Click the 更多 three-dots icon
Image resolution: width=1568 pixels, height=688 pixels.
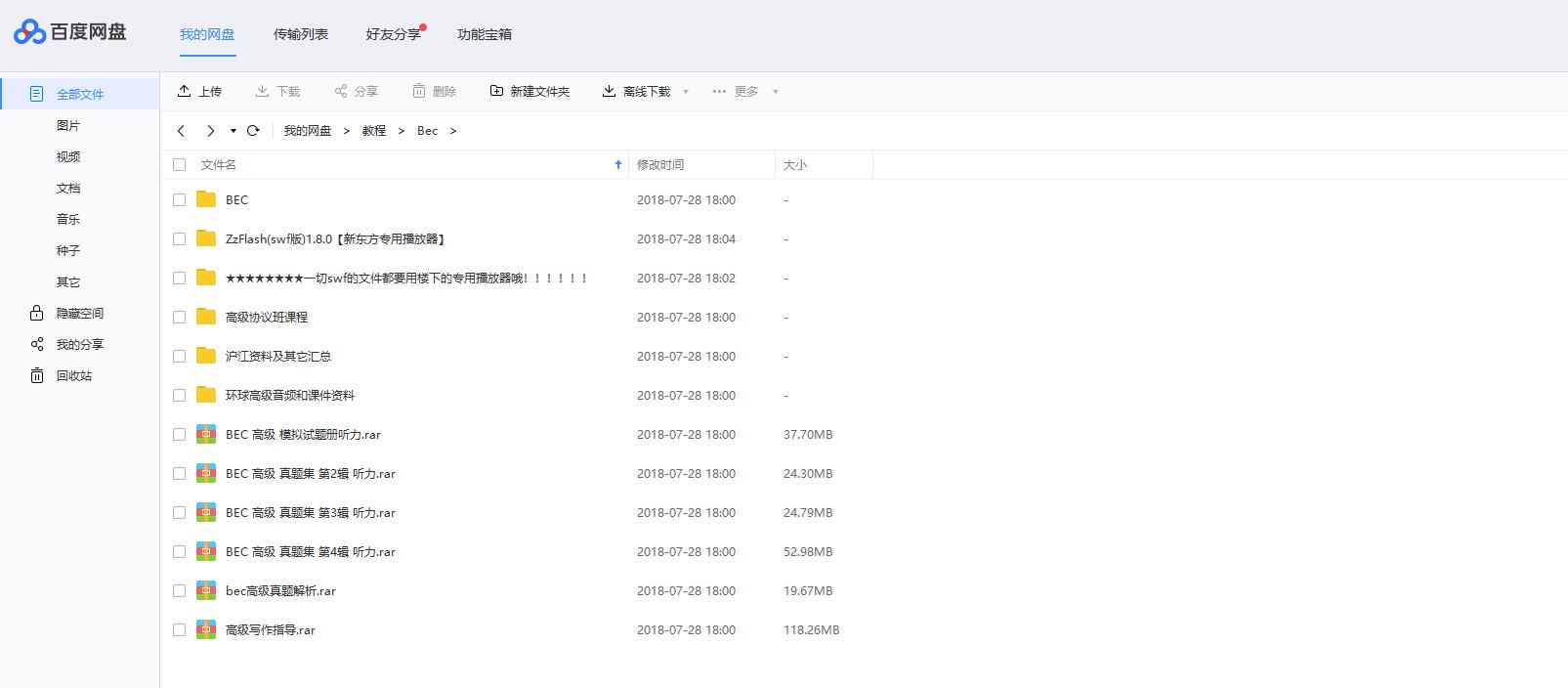click(720, 91)
